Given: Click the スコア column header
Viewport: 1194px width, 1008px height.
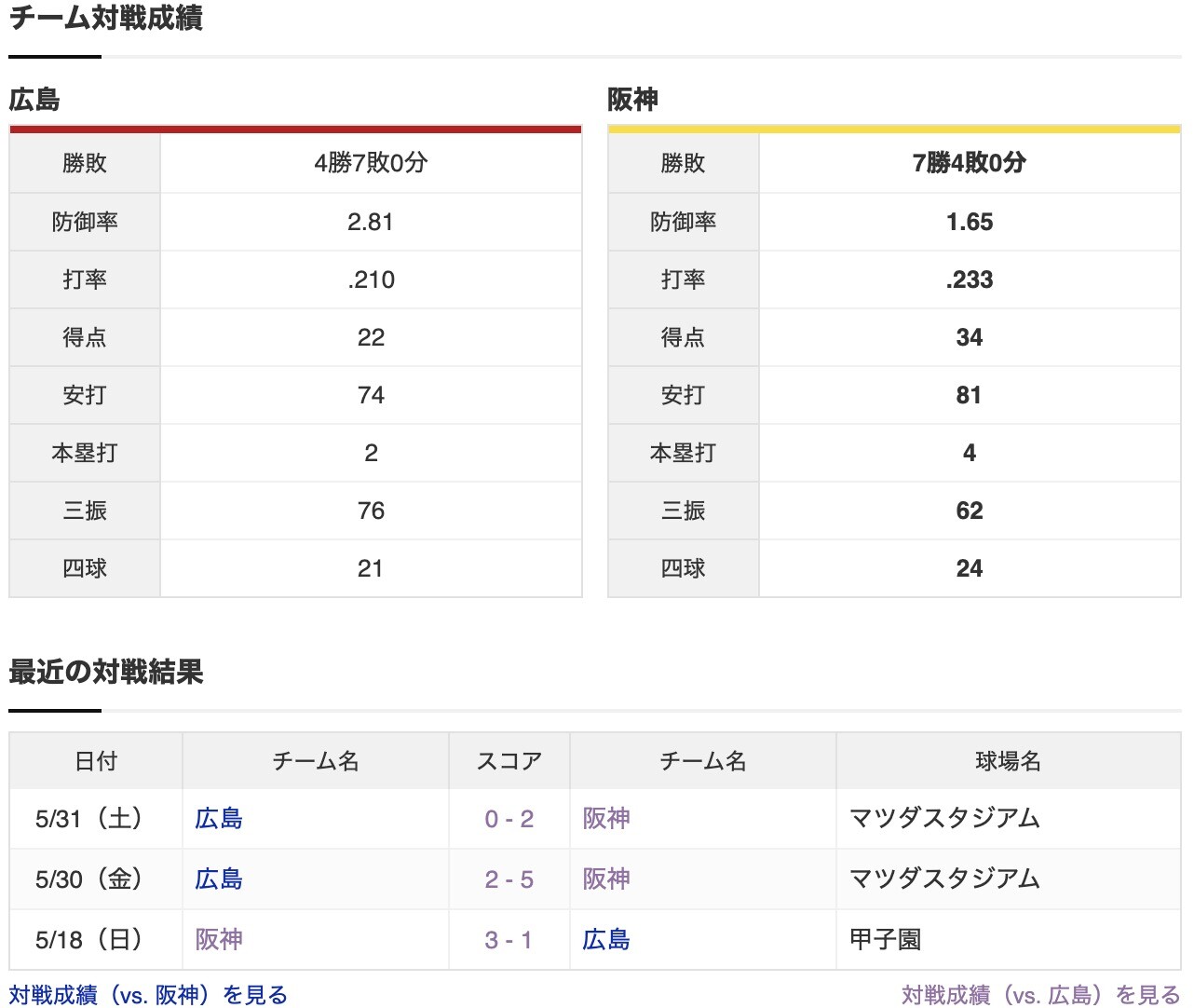Looking at the screenshot, I should [x=509, y=761].
